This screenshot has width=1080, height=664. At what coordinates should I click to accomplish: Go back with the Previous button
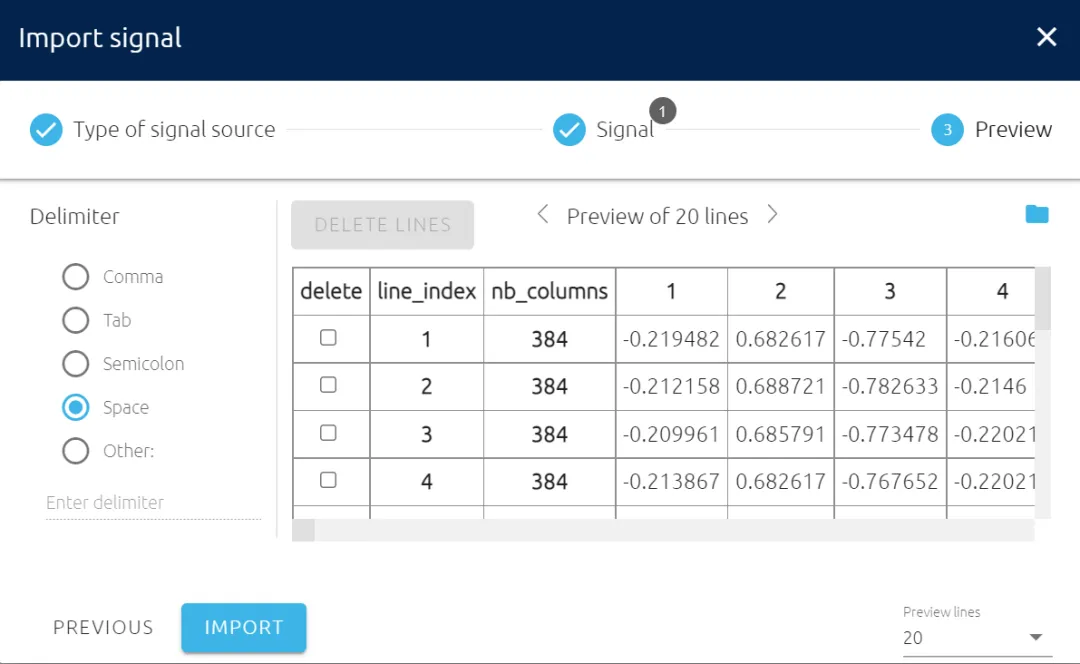(103, 628)
